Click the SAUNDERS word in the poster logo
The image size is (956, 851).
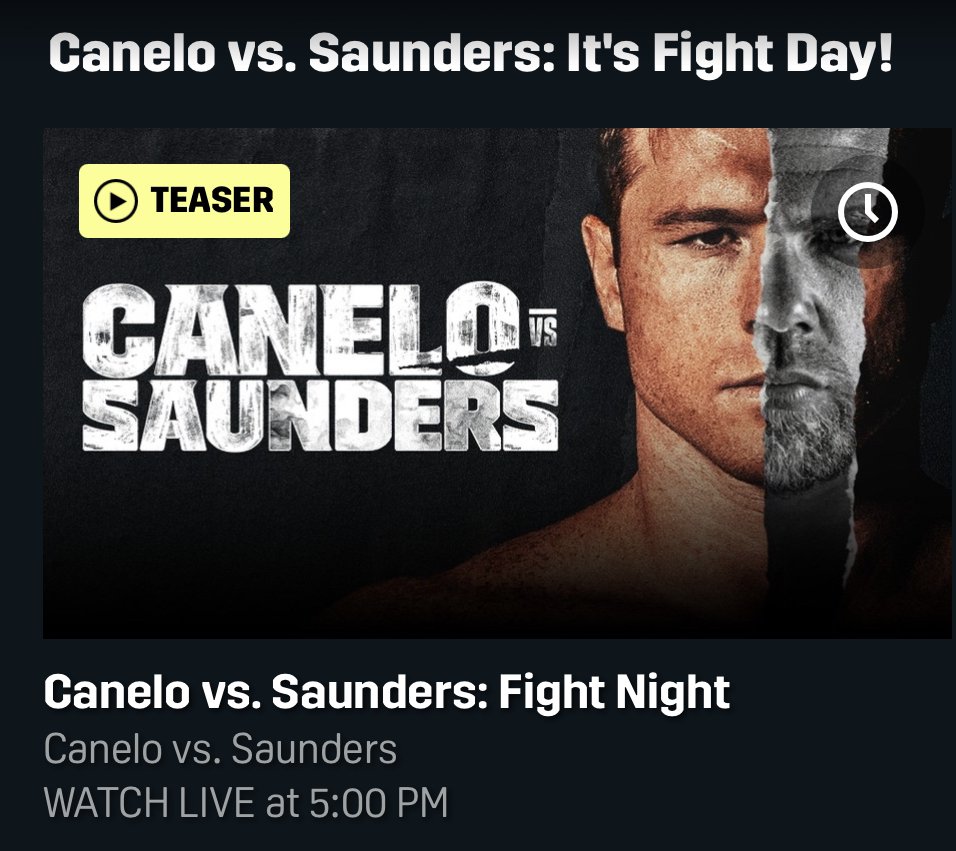320,414
